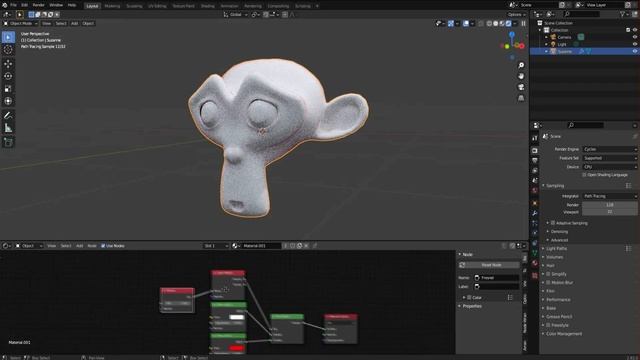Pause the viewport render preview
Viewport: 640px width, 360px height.
[523, 24]
